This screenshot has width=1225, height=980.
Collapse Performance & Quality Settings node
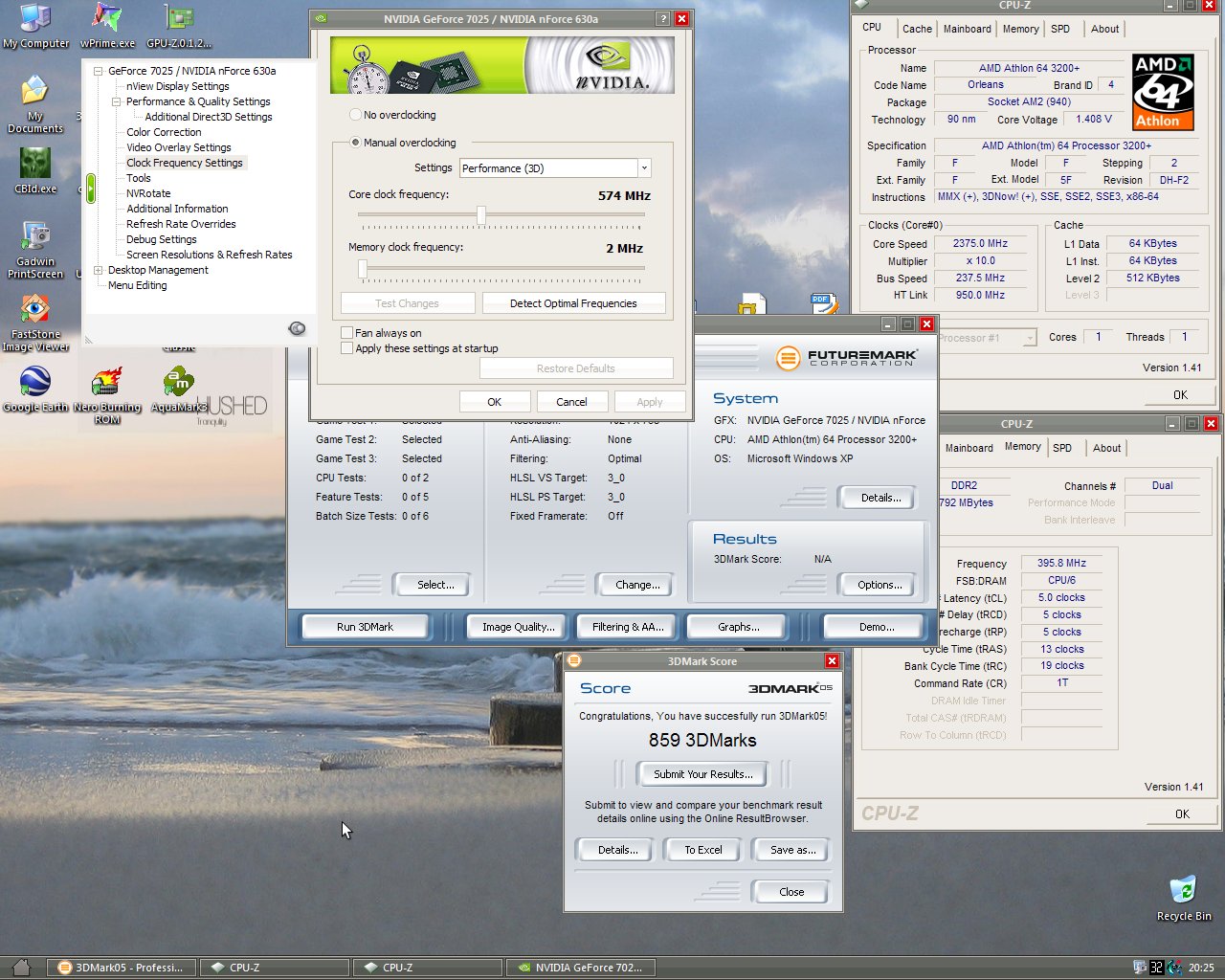(117, 101)
